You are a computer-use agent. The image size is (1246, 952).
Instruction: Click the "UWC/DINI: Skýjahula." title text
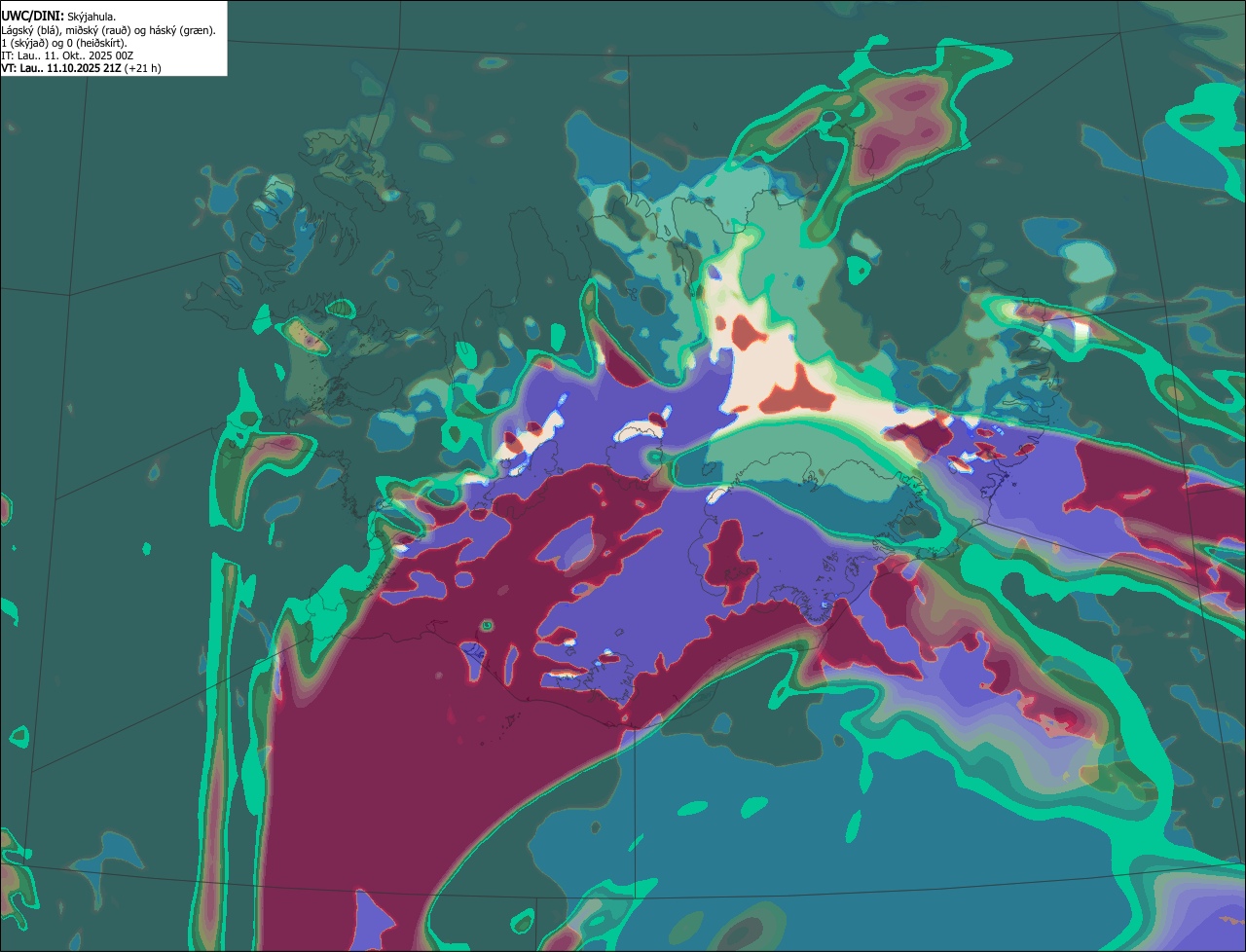coord(58,17)
